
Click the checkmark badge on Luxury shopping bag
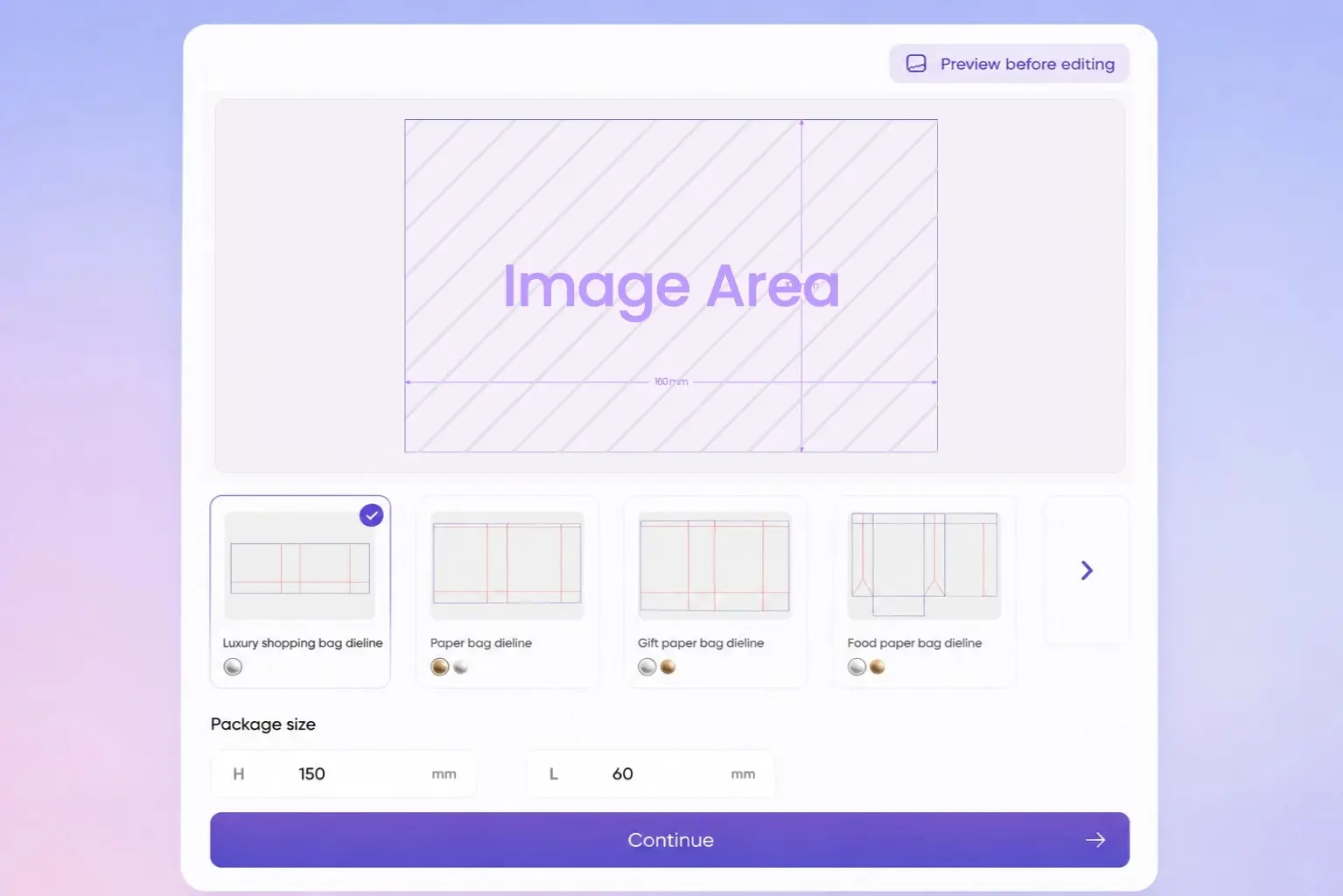point(372,515)
